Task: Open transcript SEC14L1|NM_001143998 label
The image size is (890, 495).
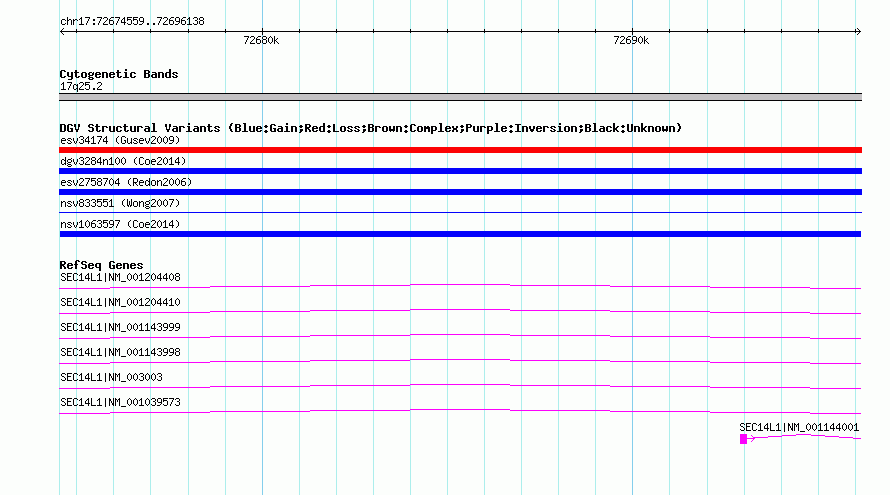Action: [x=120, y=353]
